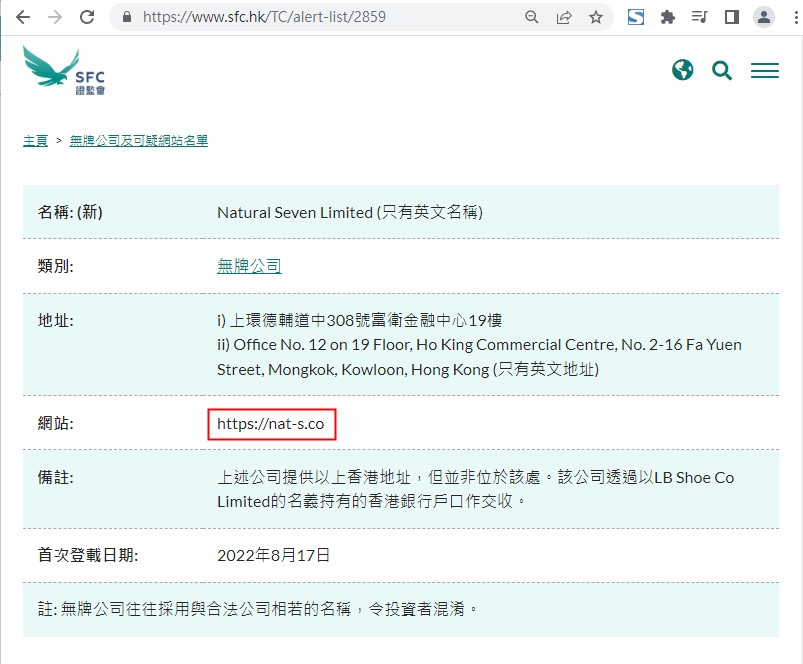Reload the current page

(87, 17)
